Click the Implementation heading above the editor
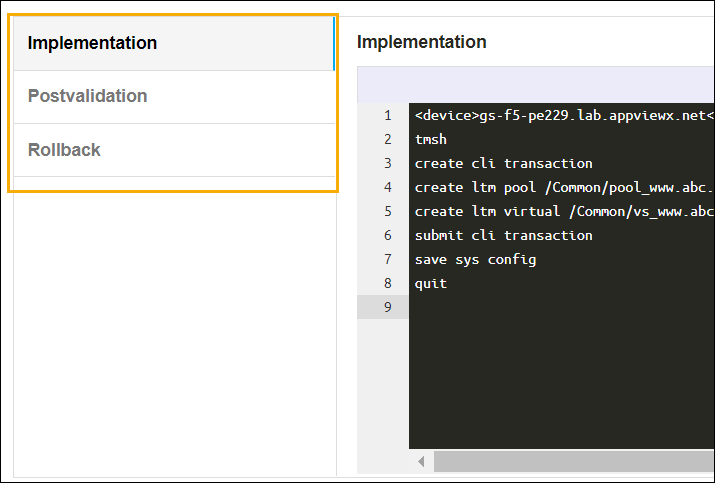715x483 pixels. (422, 42)
